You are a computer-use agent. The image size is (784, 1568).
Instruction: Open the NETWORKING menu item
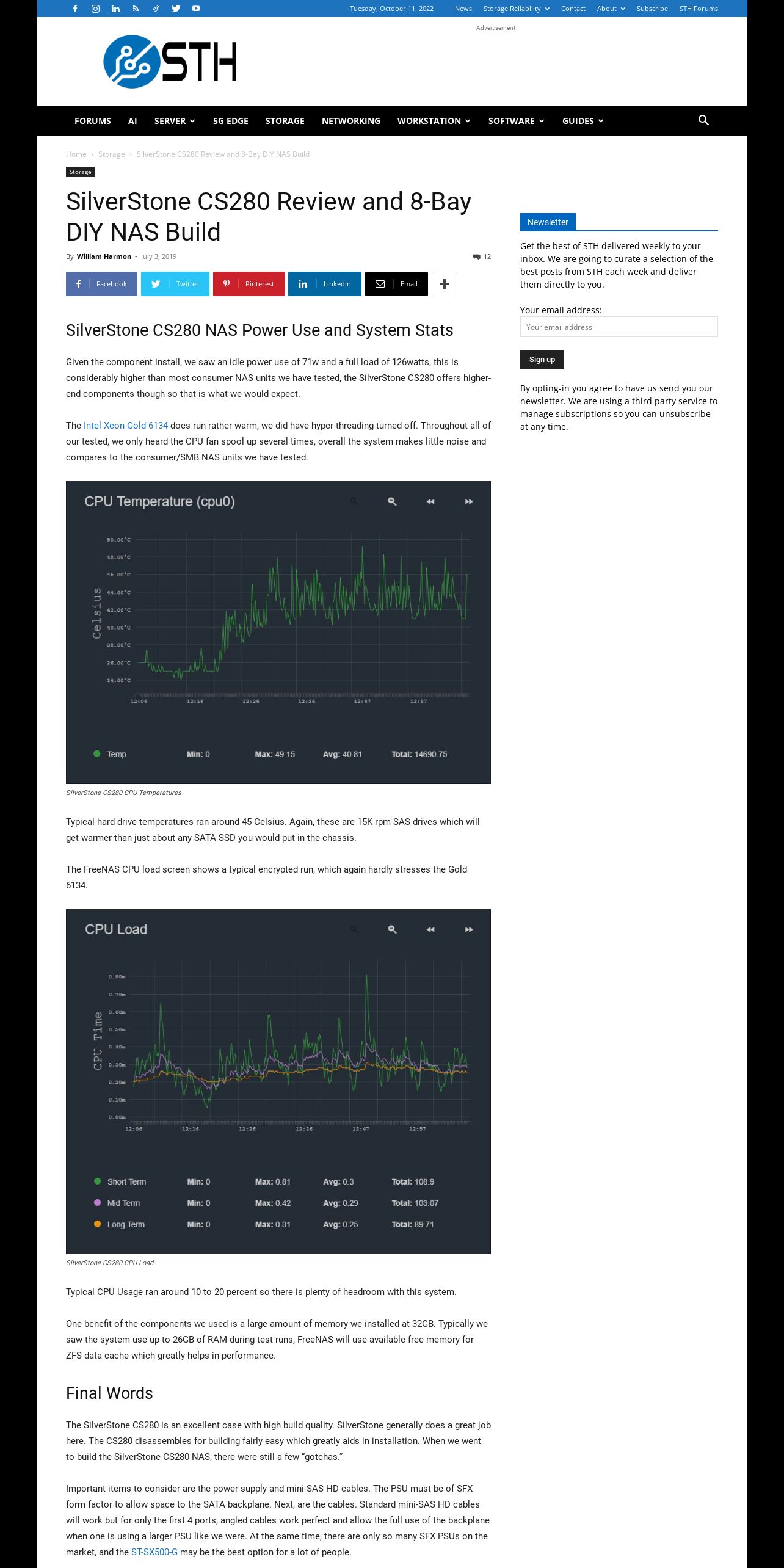pyautogui.click(x=351, y=121)
